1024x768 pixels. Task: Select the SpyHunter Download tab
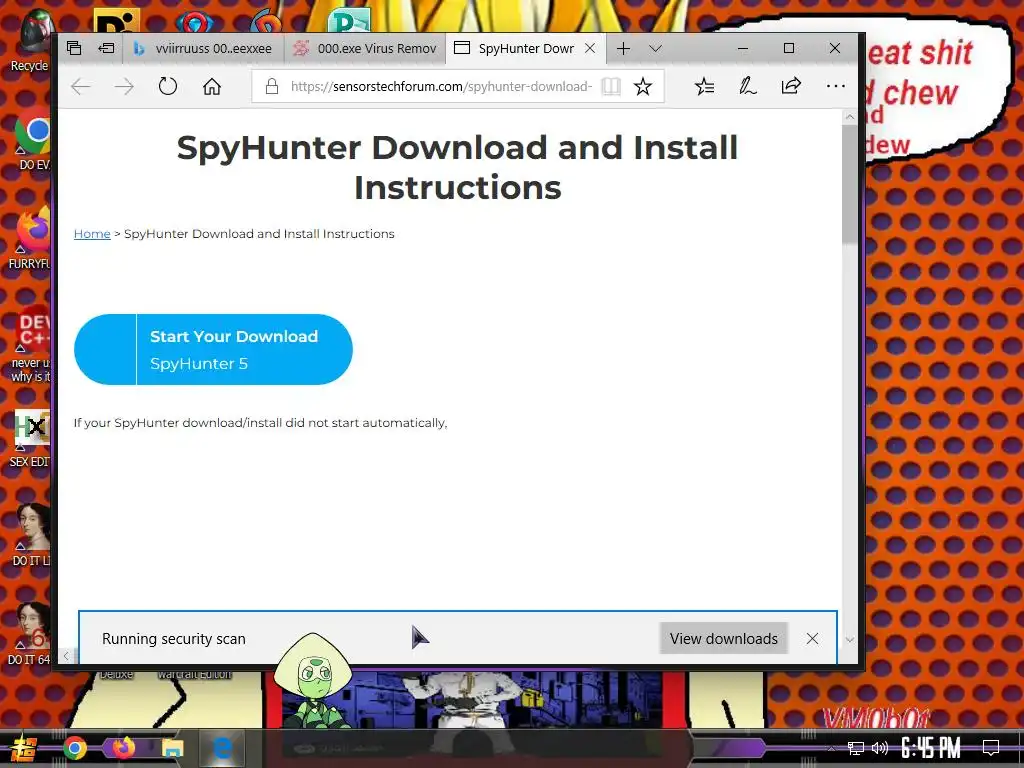[515, 48]
